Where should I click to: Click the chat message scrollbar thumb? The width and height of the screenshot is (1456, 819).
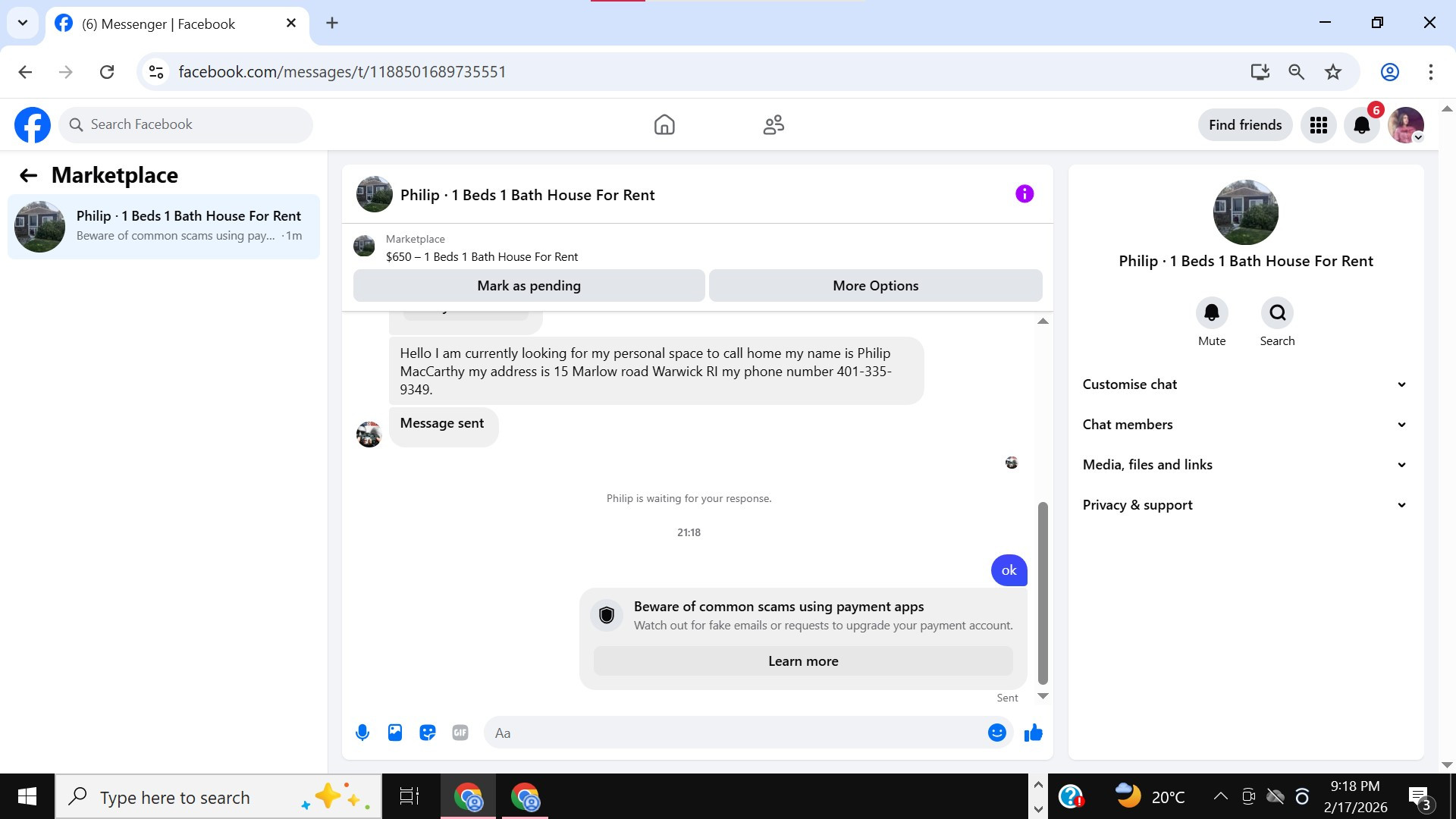pyautogui.click(x=1043, y=591)
